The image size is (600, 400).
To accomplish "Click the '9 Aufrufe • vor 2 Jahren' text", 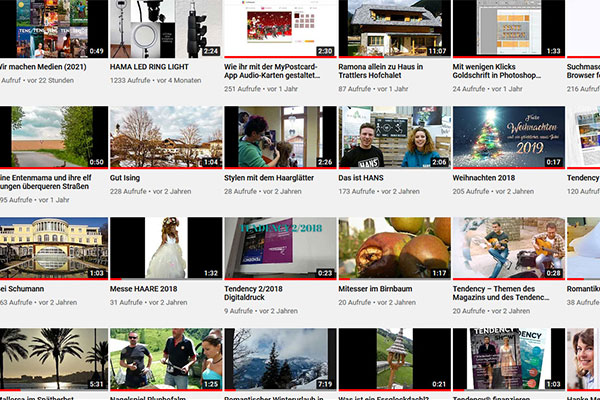I will point(261,311).
